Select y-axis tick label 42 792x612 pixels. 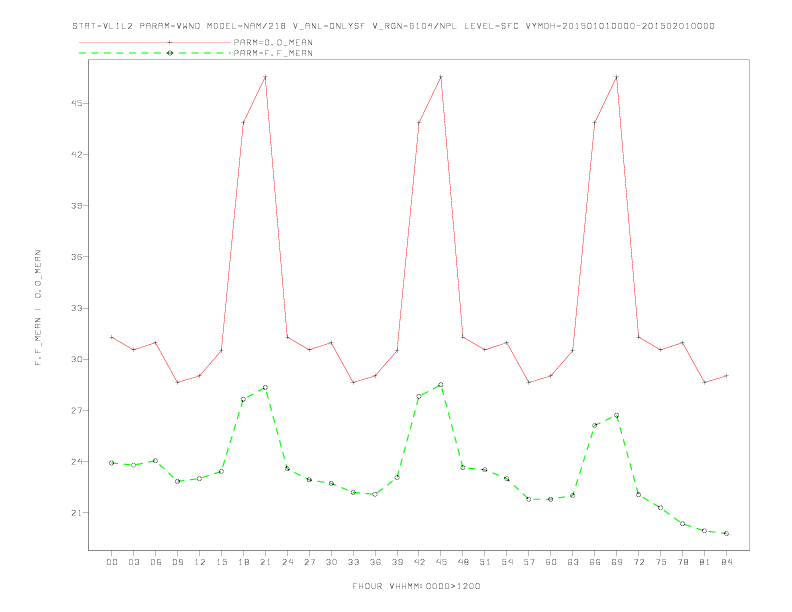coord(76,154)
